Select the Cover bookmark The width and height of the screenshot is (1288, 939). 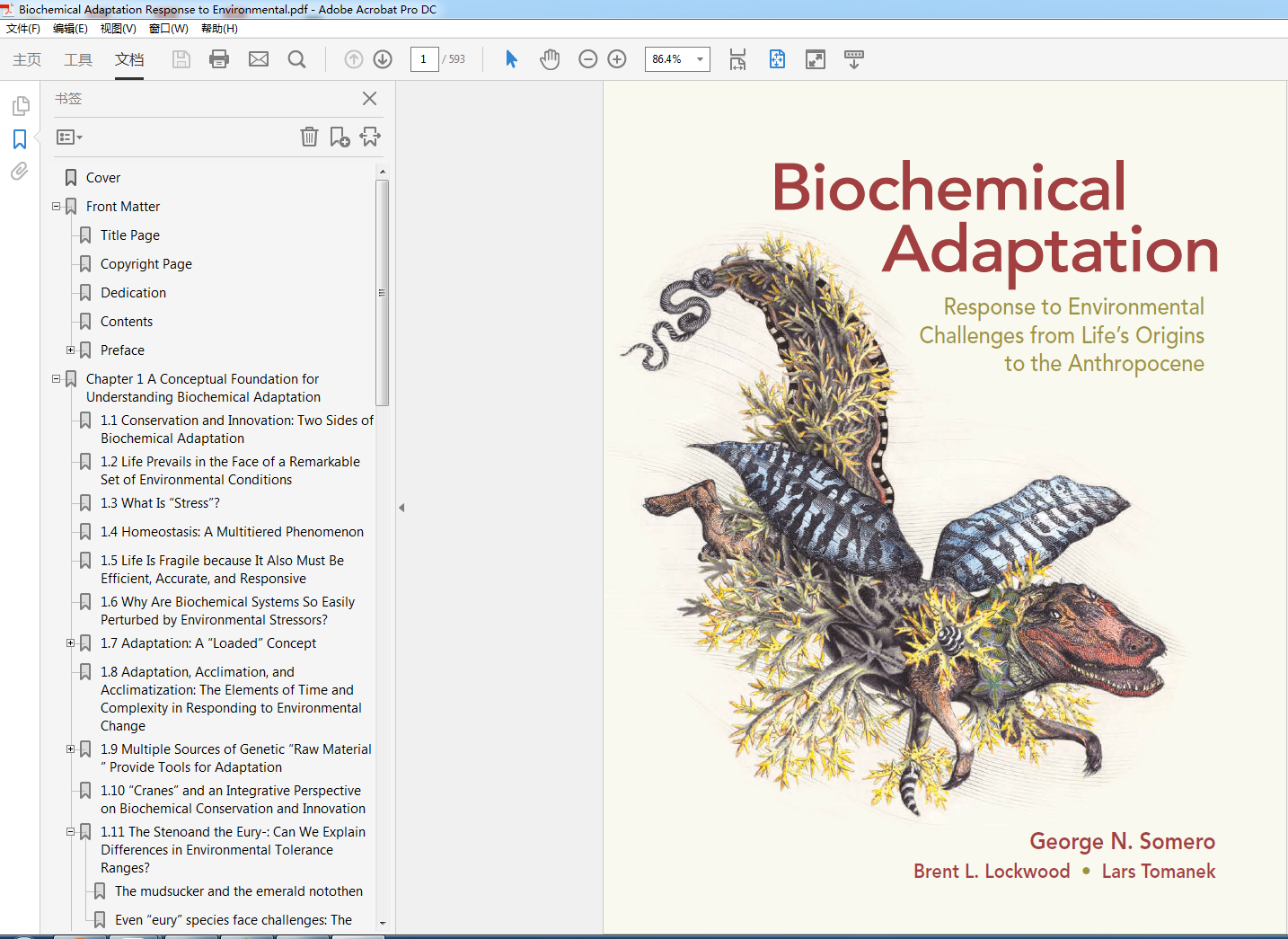point(102,178)
